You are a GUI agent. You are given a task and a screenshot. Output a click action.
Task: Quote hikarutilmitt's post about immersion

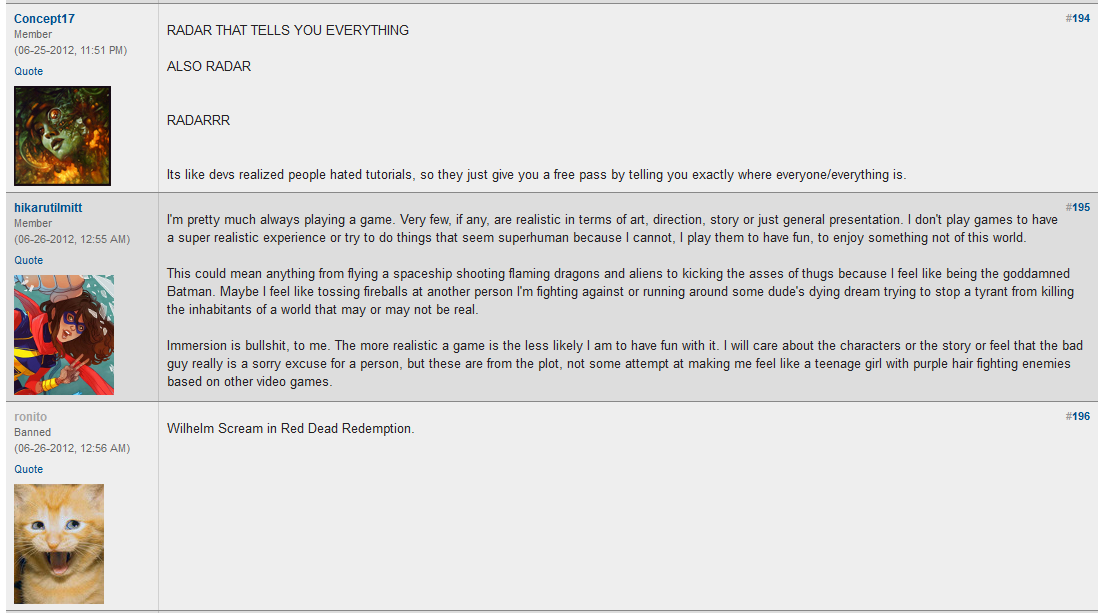(28, 261)
